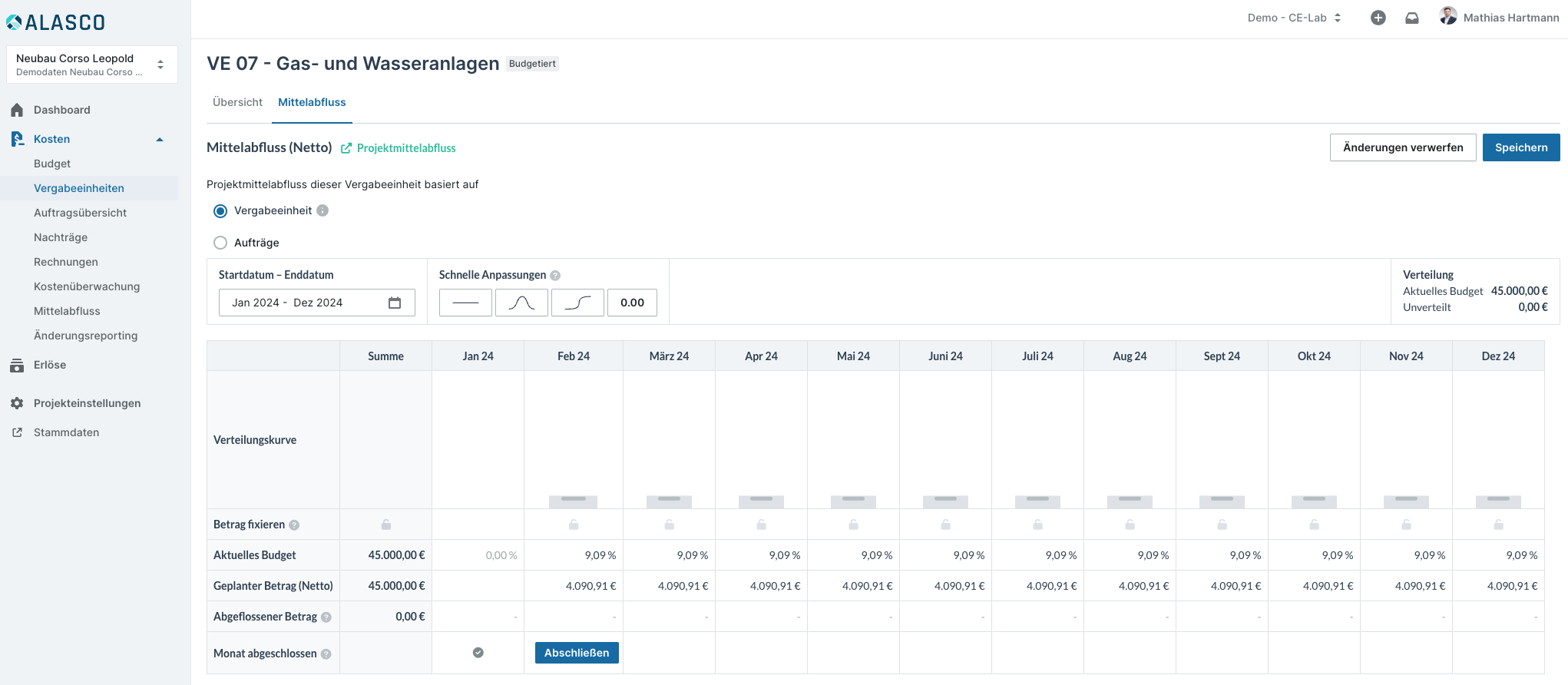Click the quick adjustment value field 0.00
This screenshot has width=1568, height=685.
point(633,303)
